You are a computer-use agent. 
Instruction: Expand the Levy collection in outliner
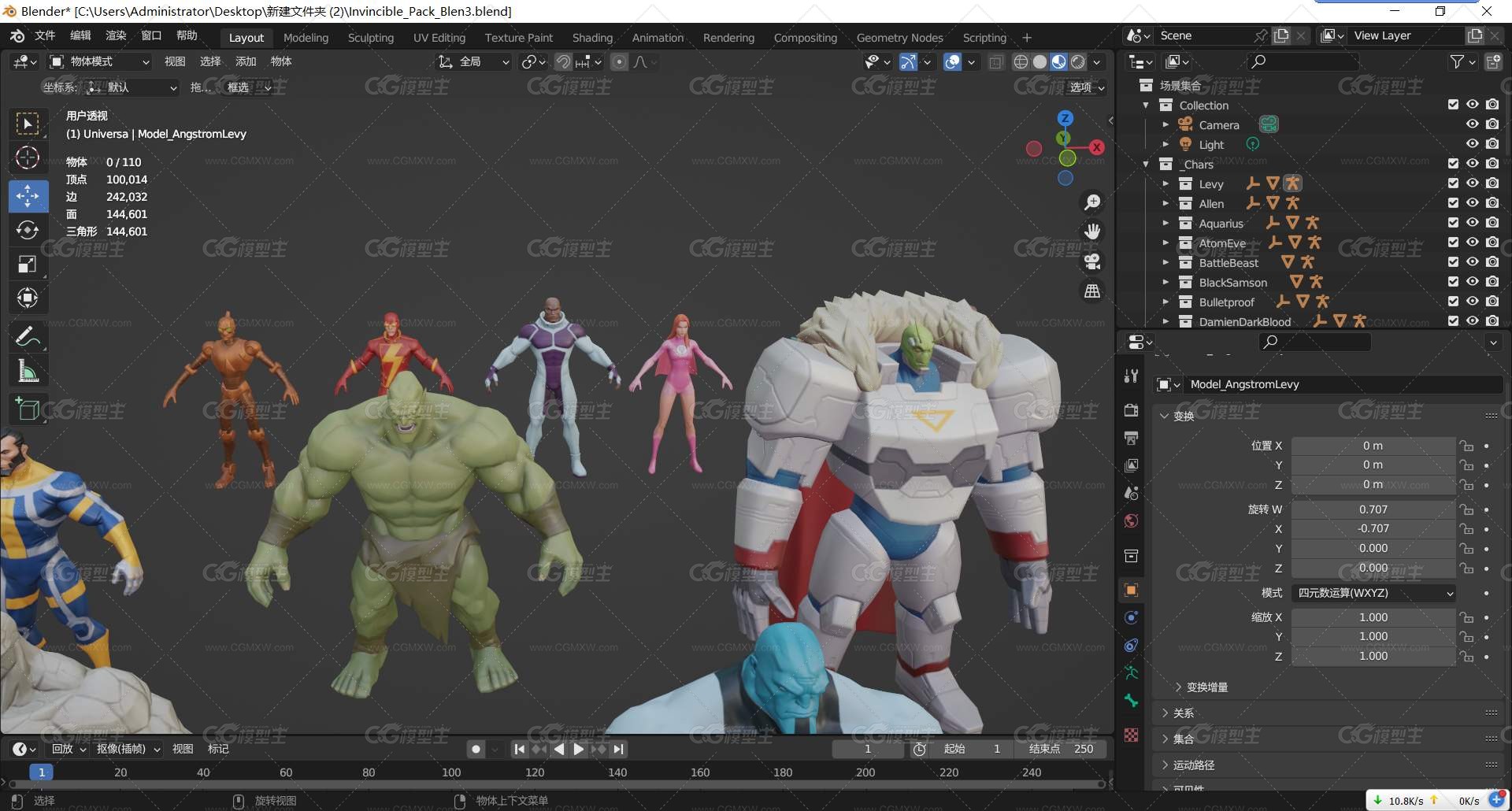click(x=1165, y=183)
